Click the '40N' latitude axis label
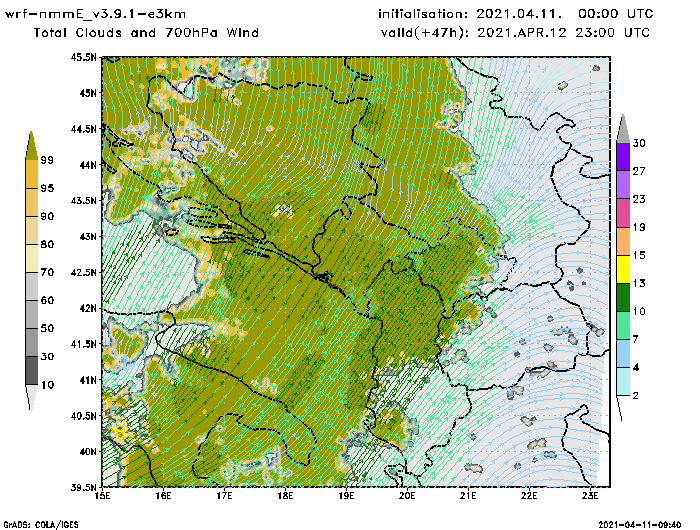The image size is (700, 530). click(x=88, y=451)
